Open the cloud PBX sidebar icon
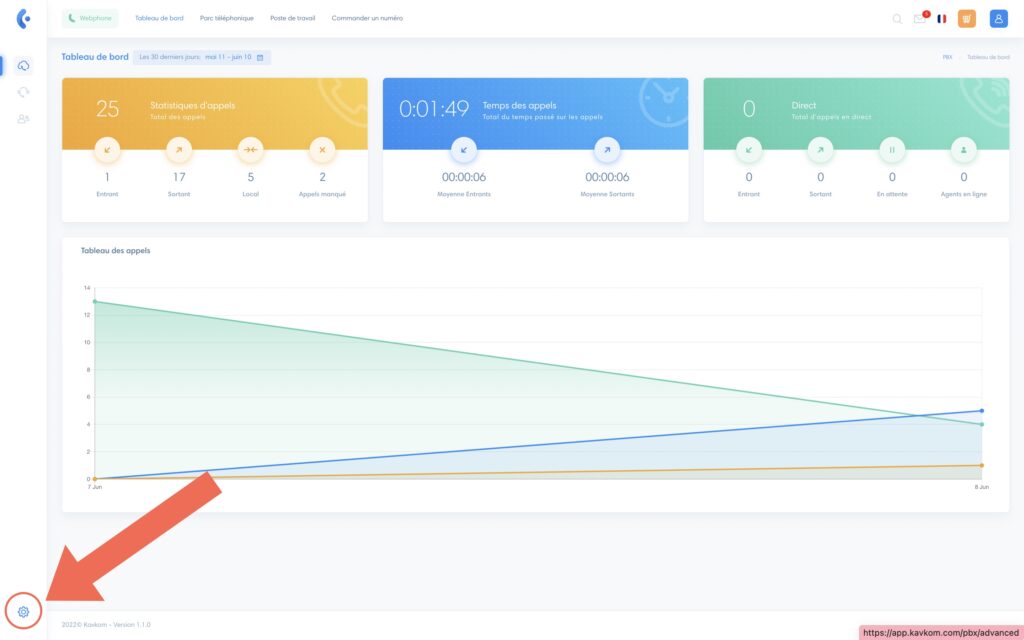 pyautogui.click(x=23, y=65)
